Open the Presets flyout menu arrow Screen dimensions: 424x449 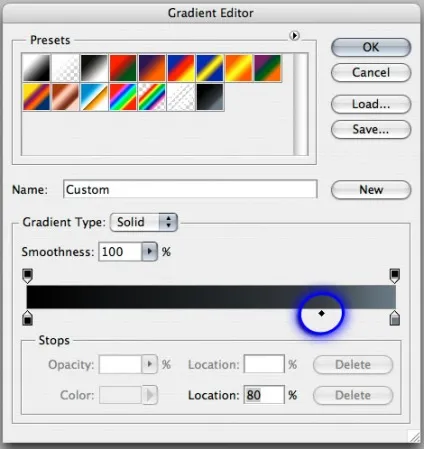[x=294, y=35]
